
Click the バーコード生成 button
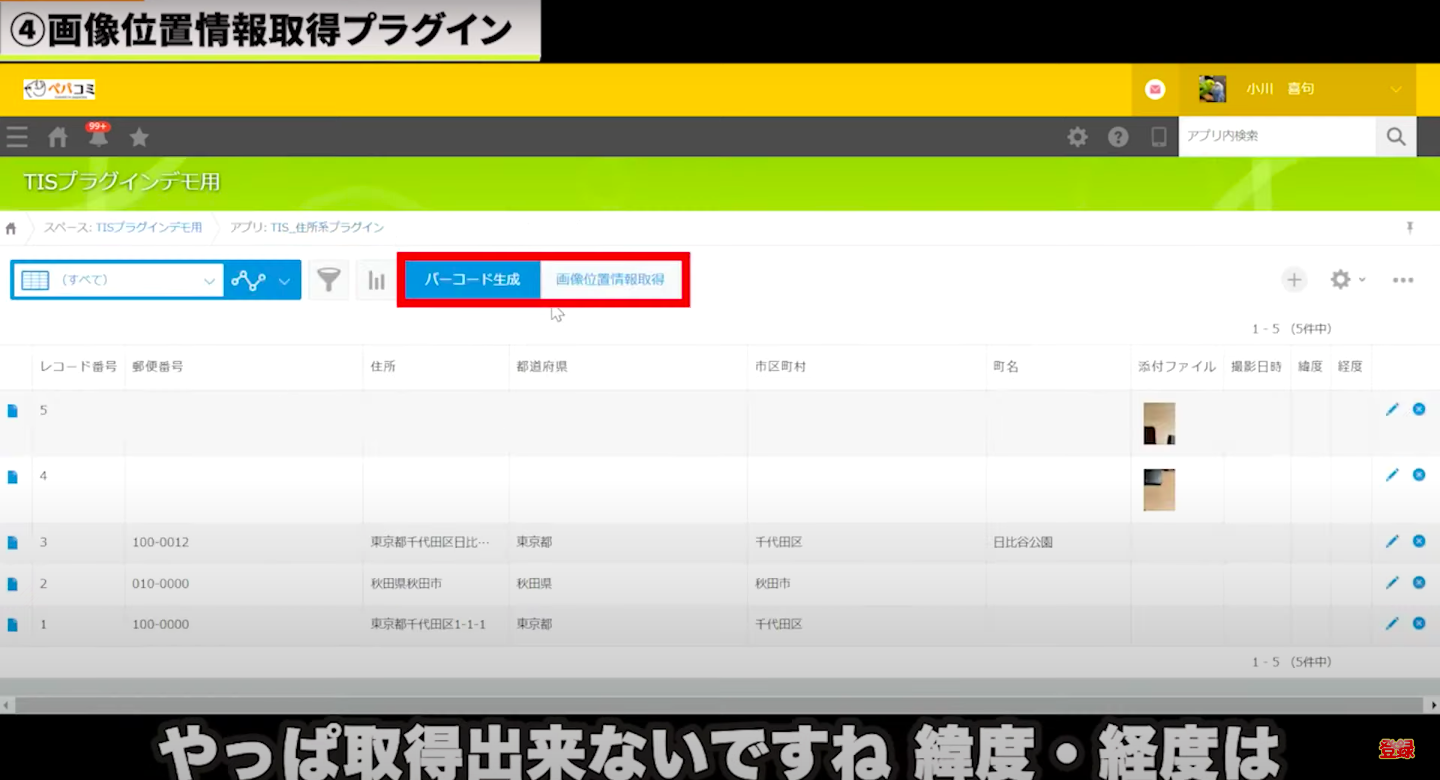[472, 280]
